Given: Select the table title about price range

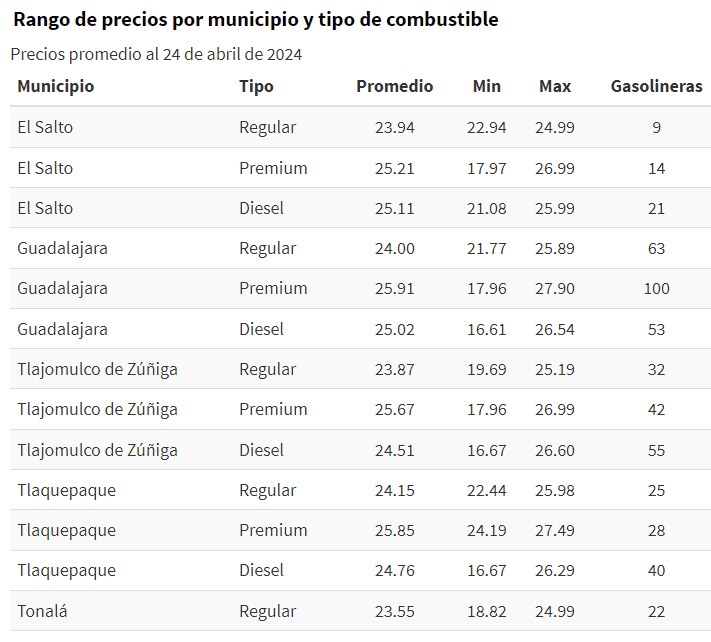Looking at the screenshot, I should tap(256, 20).
